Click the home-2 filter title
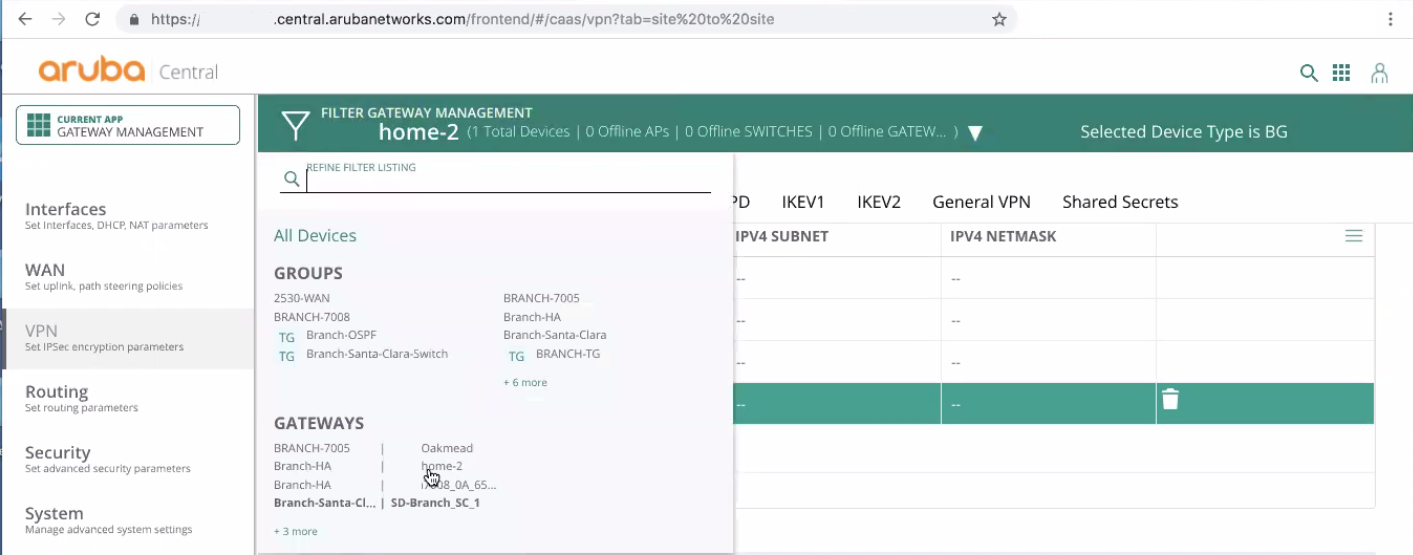Screen dimensions: 1413x555 point(418,132)
